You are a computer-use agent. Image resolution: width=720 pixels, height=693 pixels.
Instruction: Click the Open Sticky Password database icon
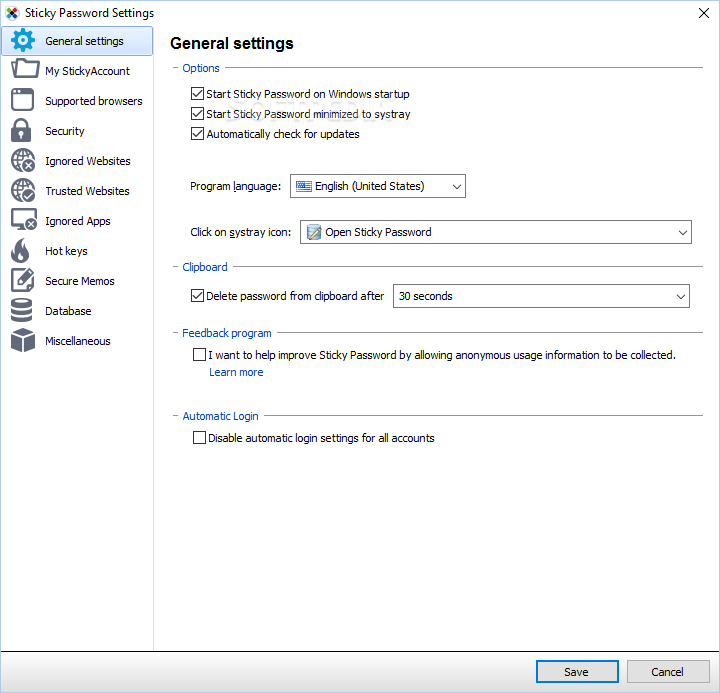314,232
